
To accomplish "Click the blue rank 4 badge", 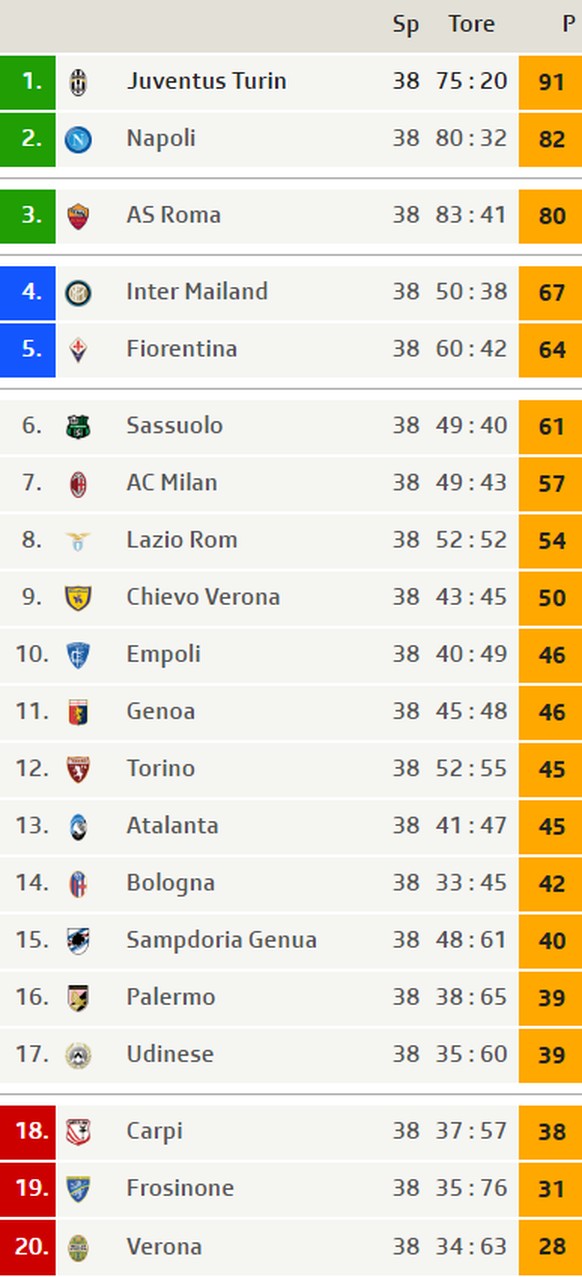I will point(28,293).
